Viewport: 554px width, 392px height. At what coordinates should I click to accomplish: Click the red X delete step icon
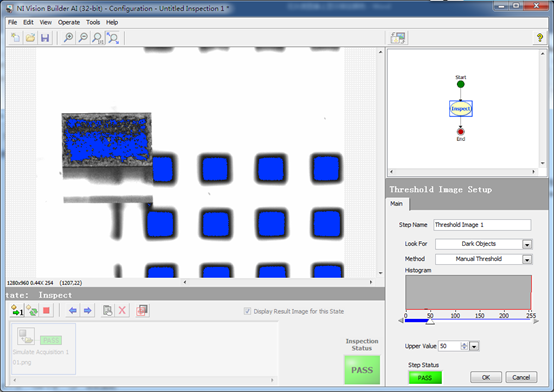(122, 311)
